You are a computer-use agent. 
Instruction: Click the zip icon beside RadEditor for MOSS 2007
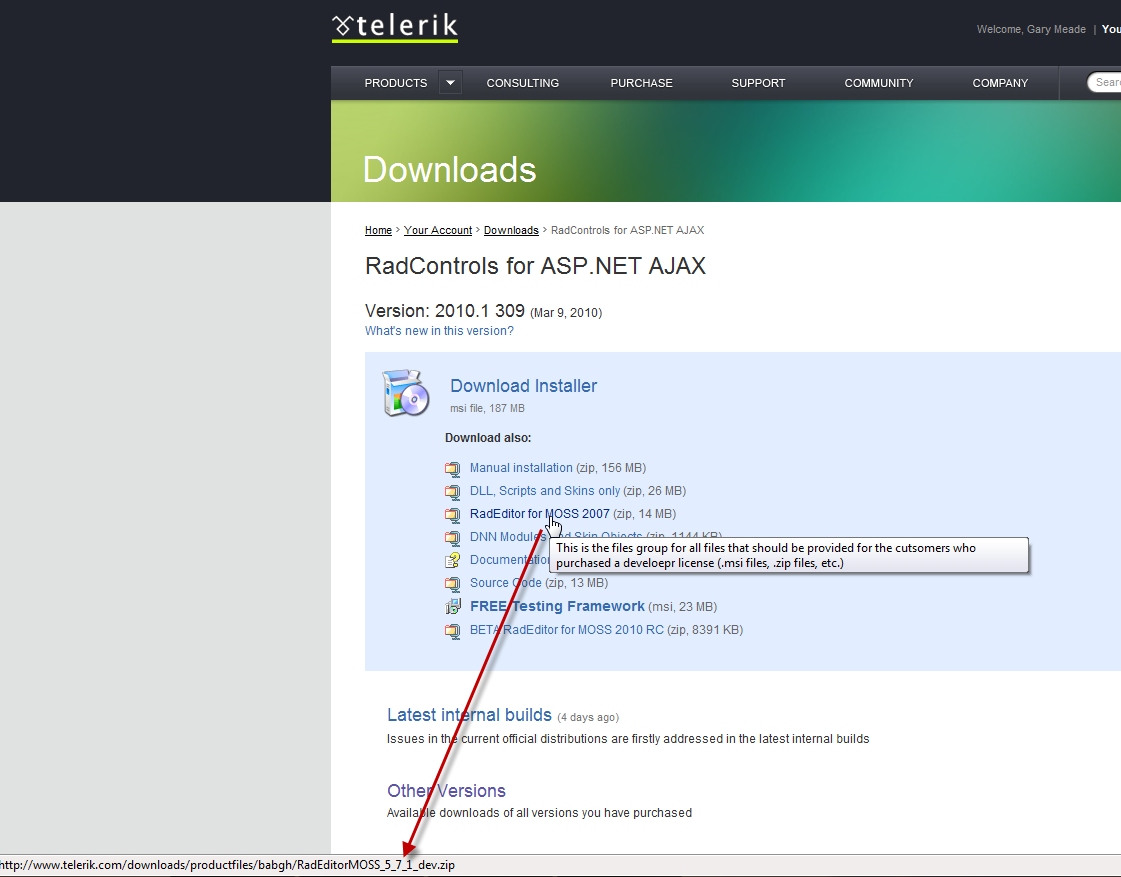point(453,515)
